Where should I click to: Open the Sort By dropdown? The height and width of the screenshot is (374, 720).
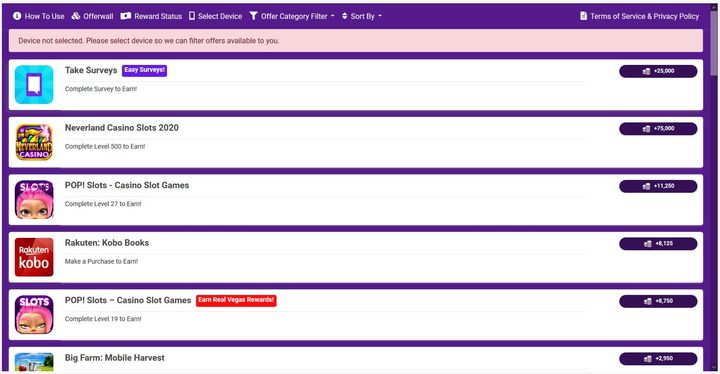(362, 16)
